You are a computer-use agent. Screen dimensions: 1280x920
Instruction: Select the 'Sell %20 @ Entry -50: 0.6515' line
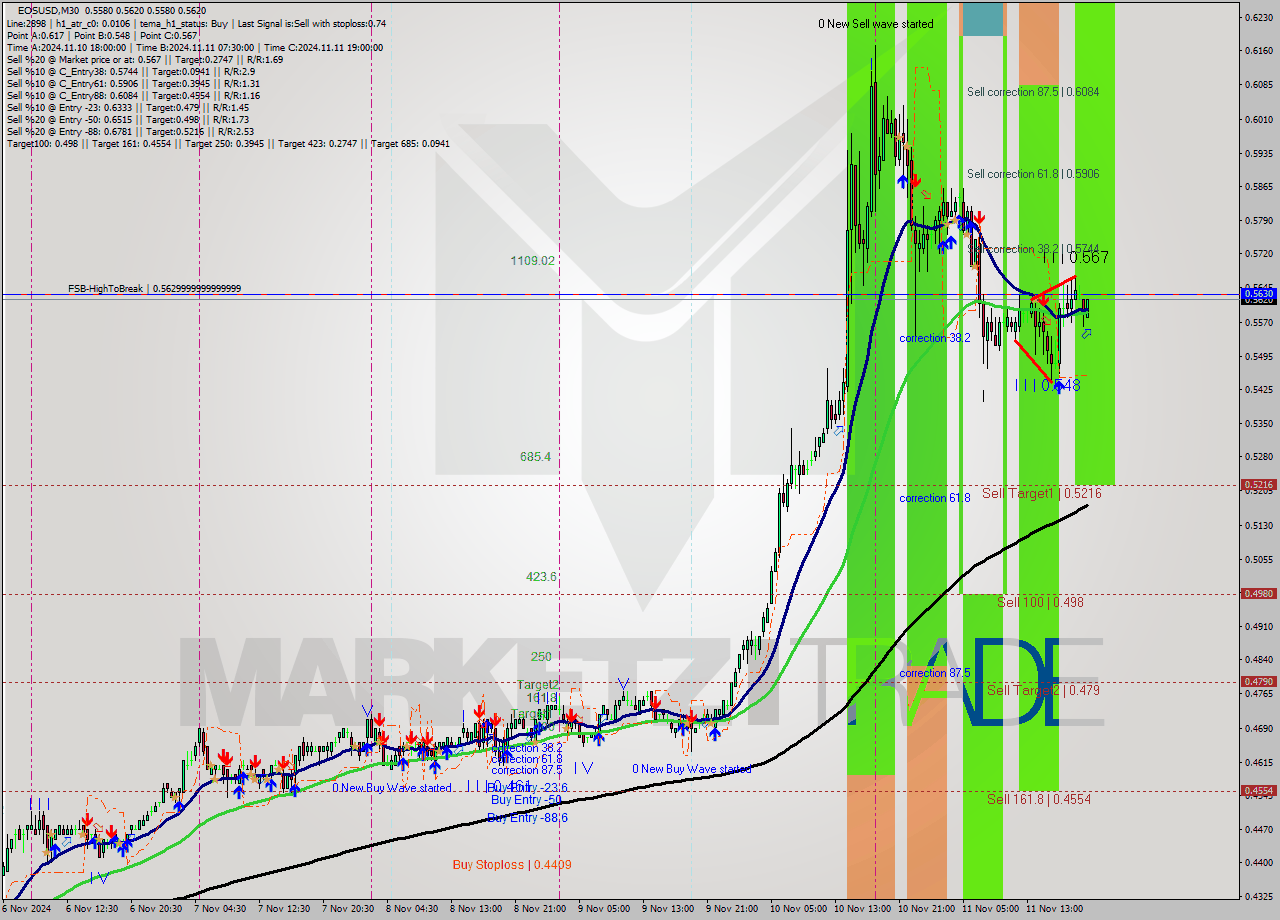pyautogui.click(x=128, y=119)
